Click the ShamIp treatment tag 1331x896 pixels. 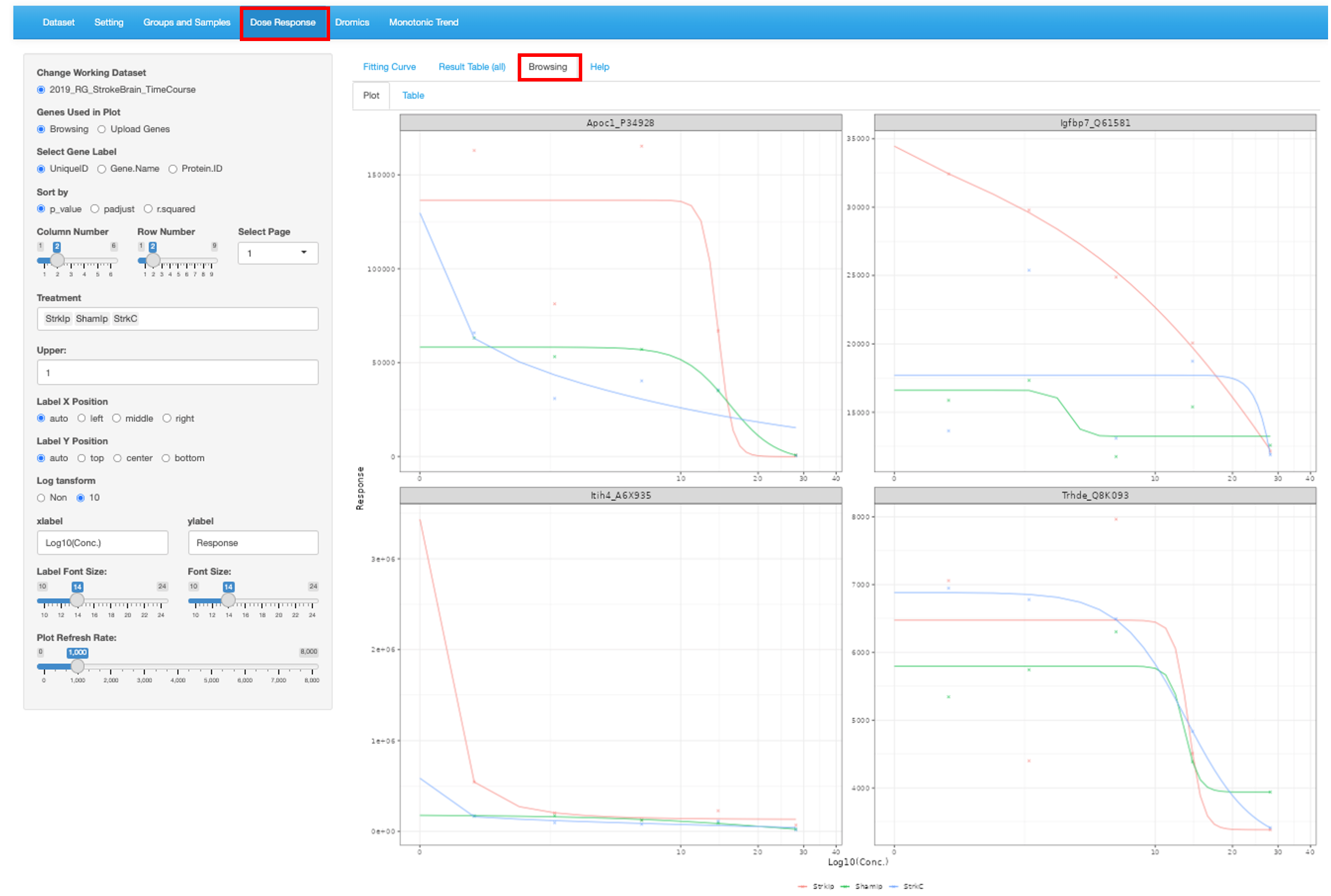[92, 318]
